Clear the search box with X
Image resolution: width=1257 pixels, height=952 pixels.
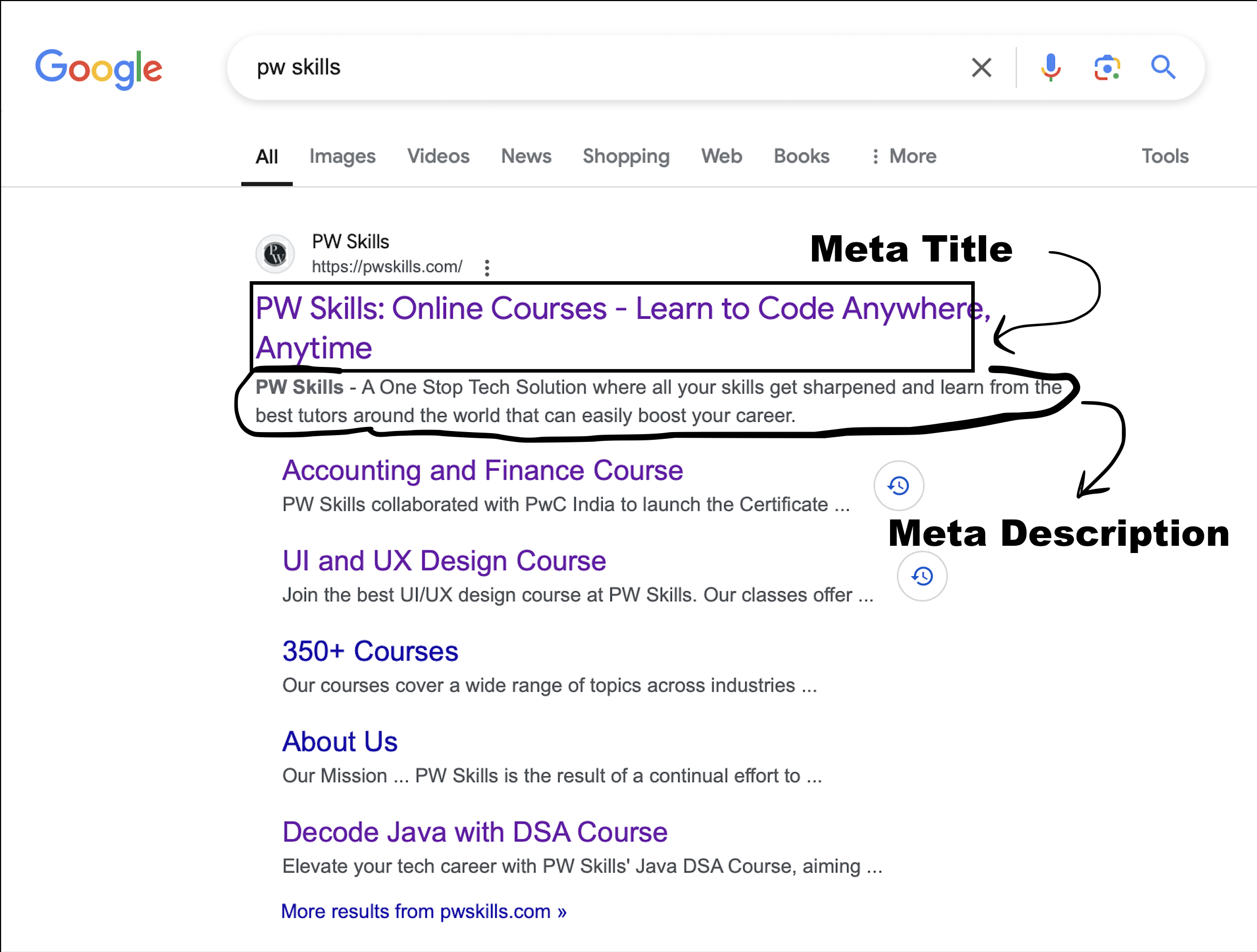(x=981, y=68)
